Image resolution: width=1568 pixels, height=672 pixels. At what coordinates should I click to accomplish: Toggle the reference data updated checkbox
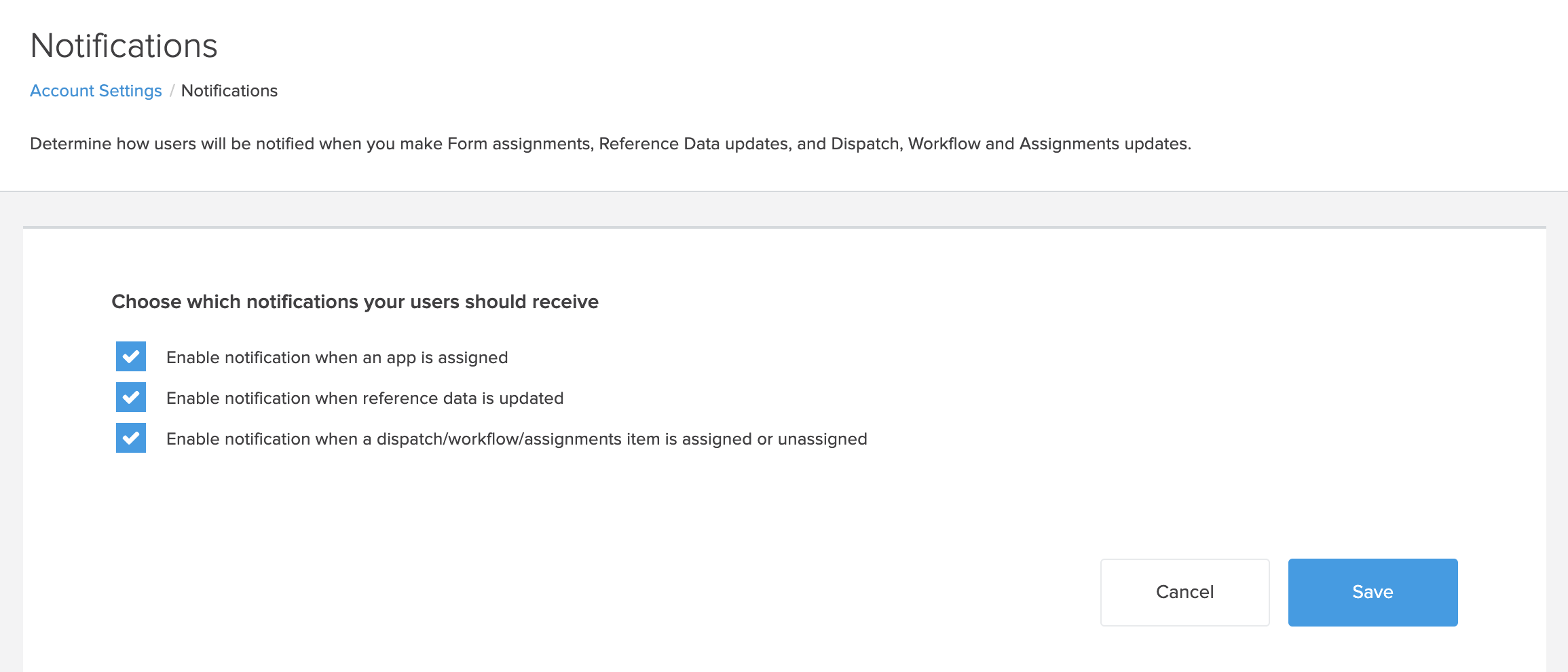tap(131, 398)
